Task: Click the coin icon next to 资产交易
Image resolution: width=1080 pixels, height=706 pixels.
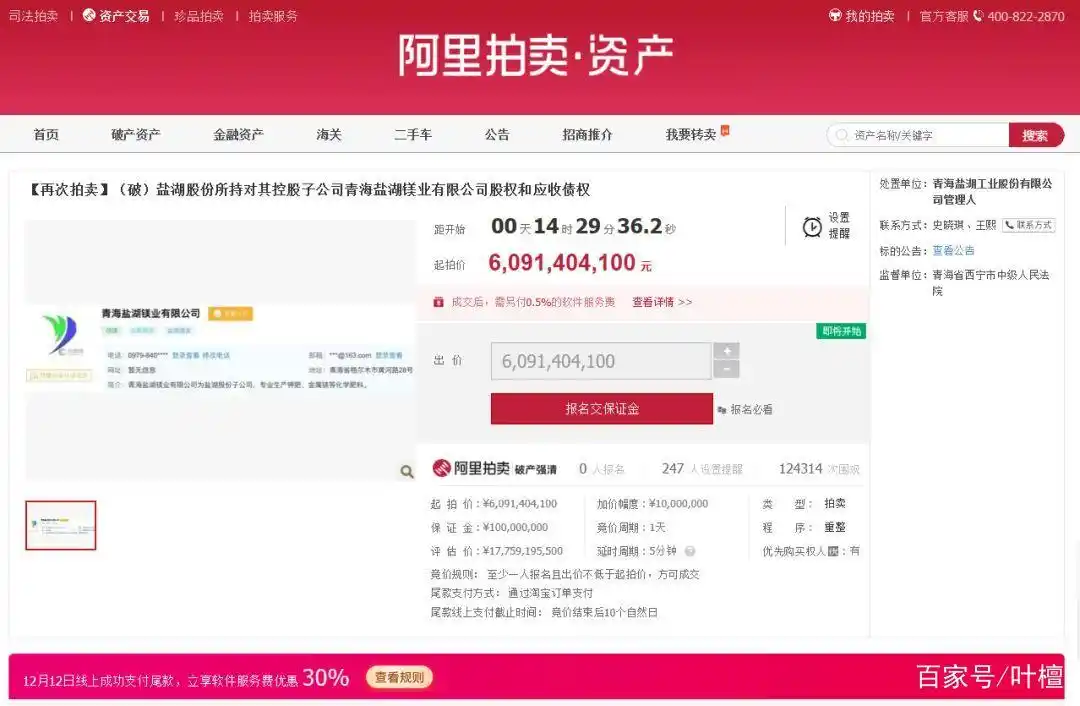Action: tap(90, 16)
